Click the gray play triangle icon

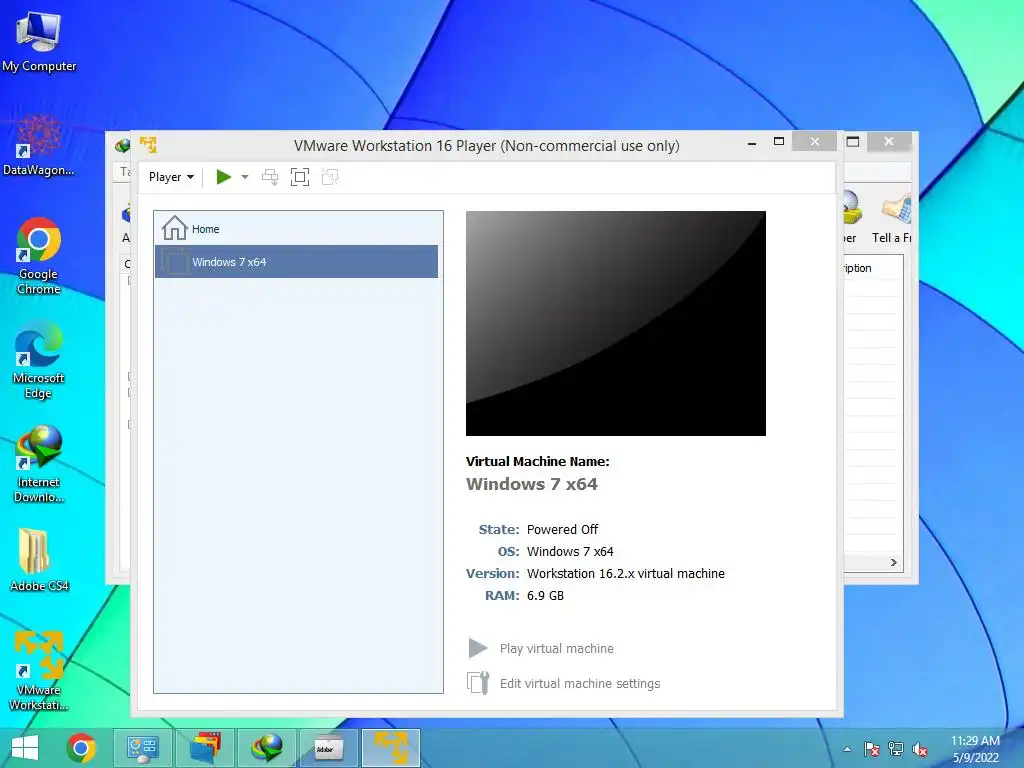[x=478, y=648]
